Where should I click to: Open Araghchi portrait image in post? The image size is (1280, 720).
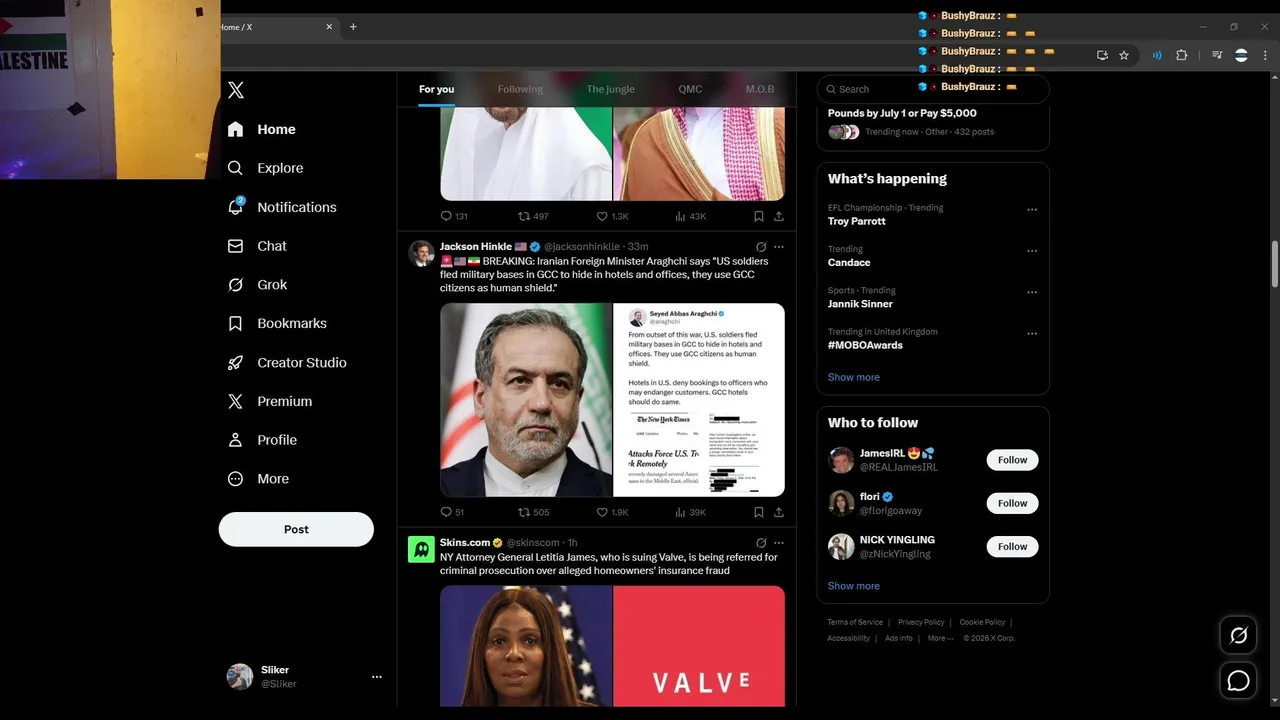point(526,400)
